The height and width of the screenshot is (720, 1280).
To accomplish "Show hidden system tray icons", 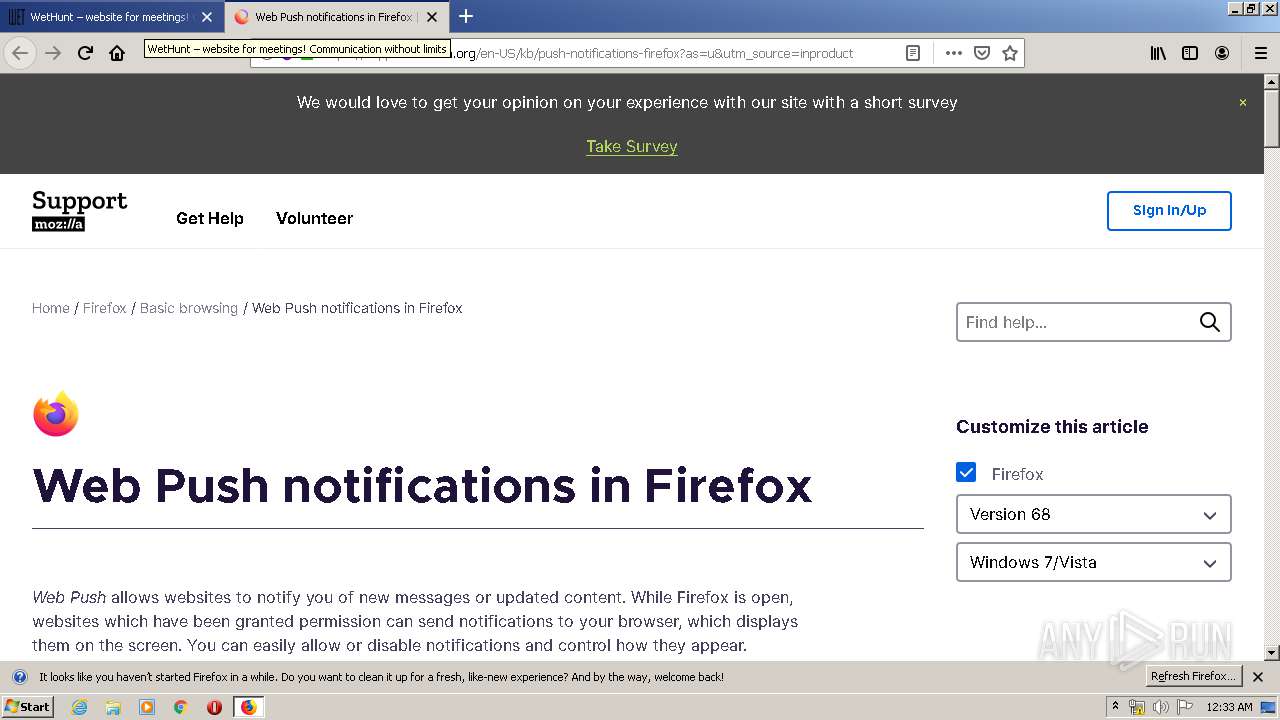I will [1116, 707].
